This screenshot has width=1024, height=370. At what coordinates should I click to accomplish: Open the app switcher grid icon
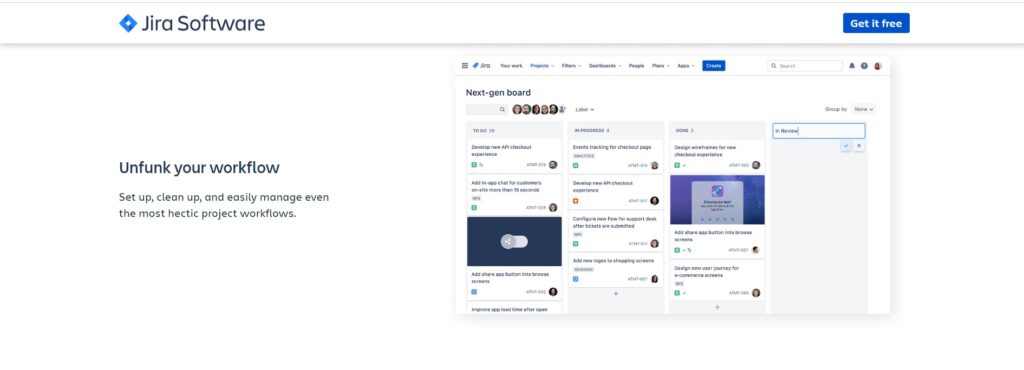[x=465, y=66]
